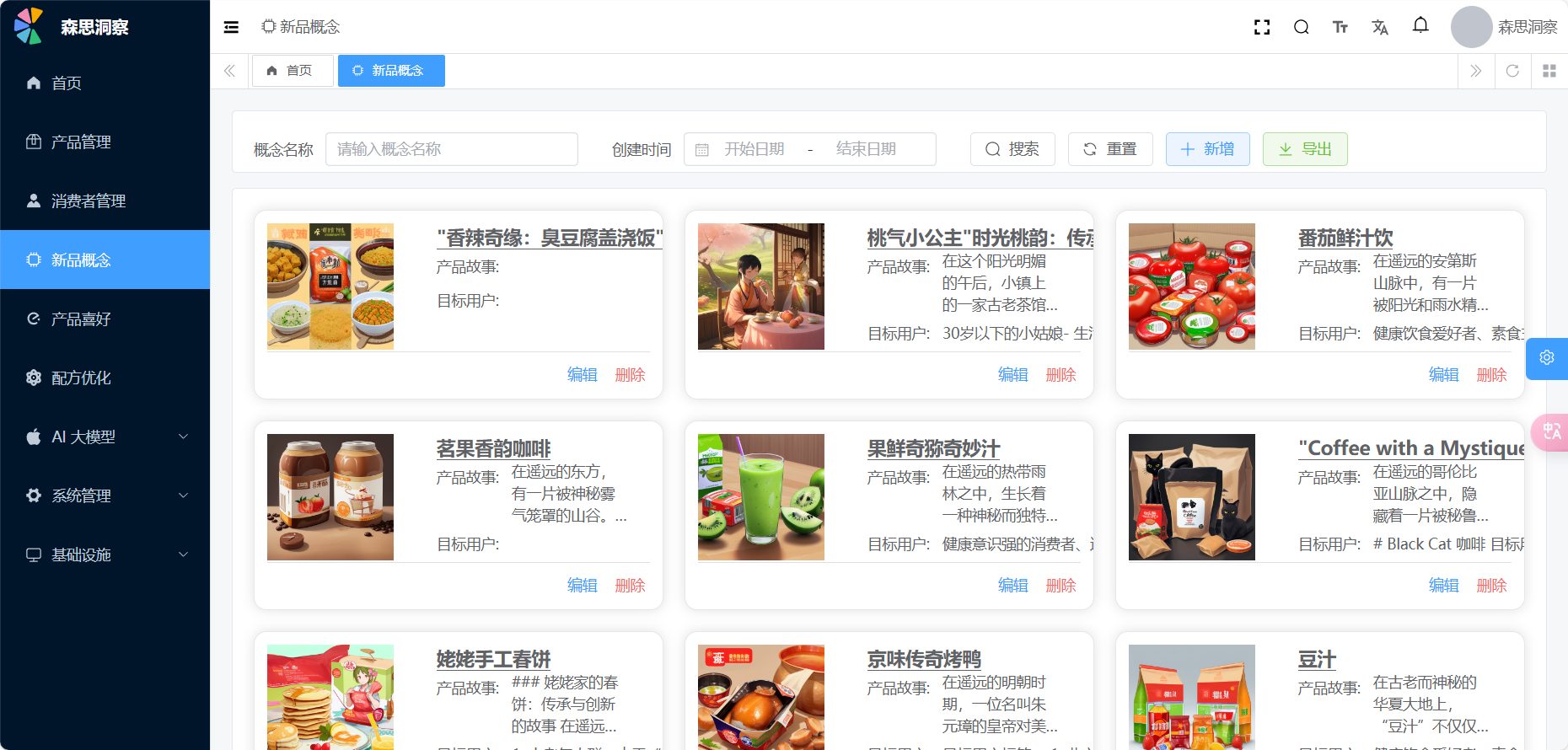Open the black cat coffee image
Image resolution: width=1568 pixels, height=750 pixels.
[x=1192, y=497]
